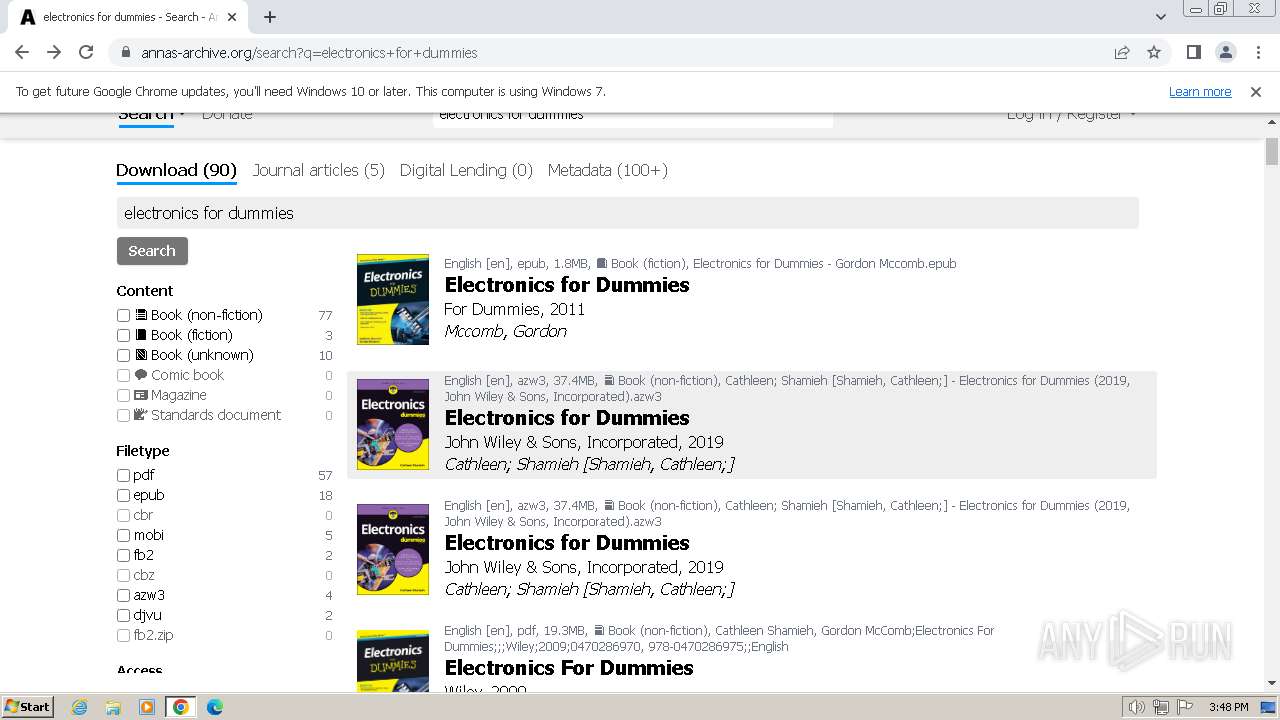The height and width of the screenshot is (720, 1280).
Task: Open the Log in / Register dropdown
Action: tap(1071, 115)
